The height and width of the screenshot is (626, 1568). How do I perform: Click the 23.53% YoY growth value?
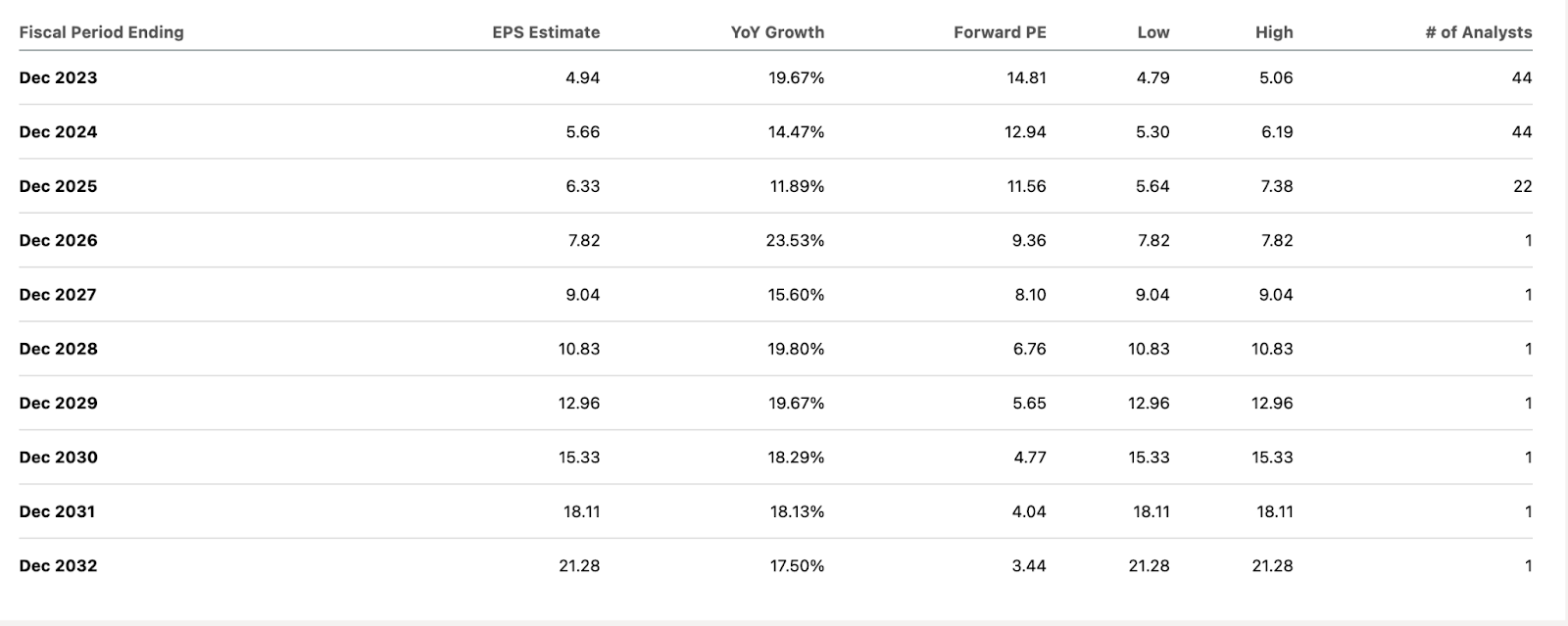pos(795,240)
